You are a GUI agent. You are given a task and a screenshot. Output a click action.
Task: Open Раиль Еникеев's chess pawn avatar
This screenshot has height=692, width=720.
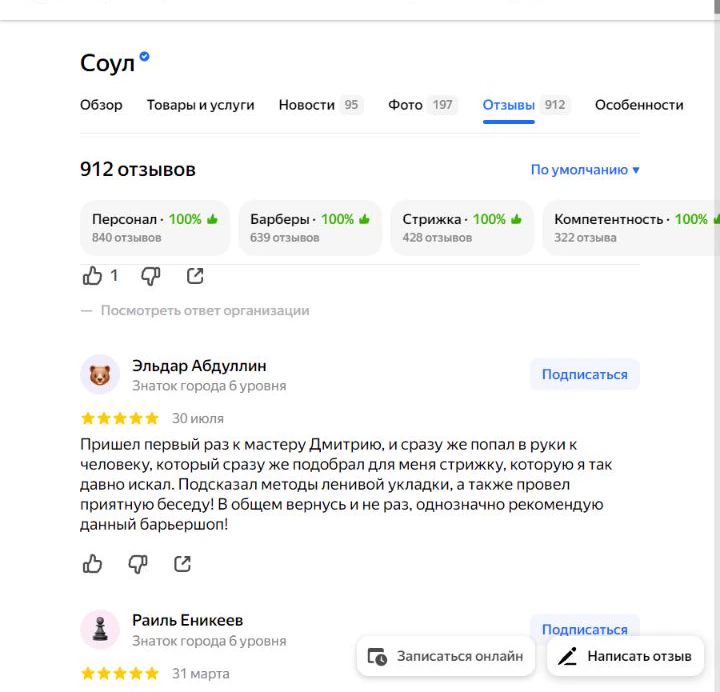pyautogui.click(x=100, y=629)
